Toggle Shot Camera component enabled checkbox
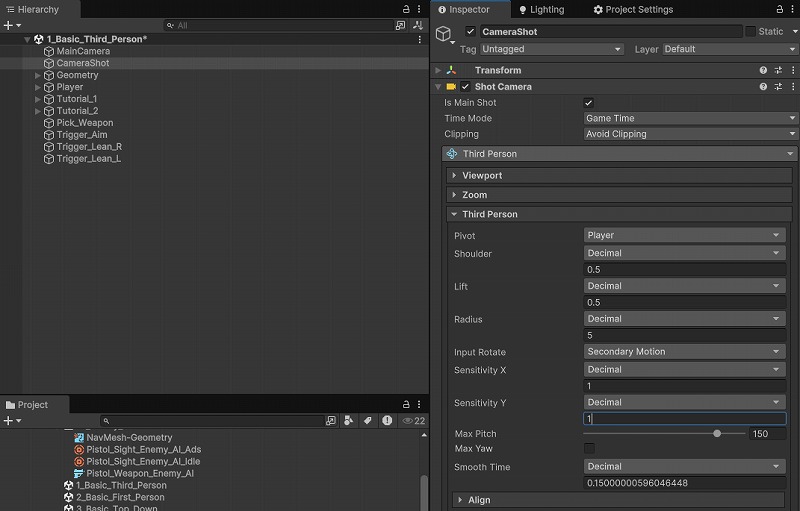 pyautogui.click(x=465, y=87)
